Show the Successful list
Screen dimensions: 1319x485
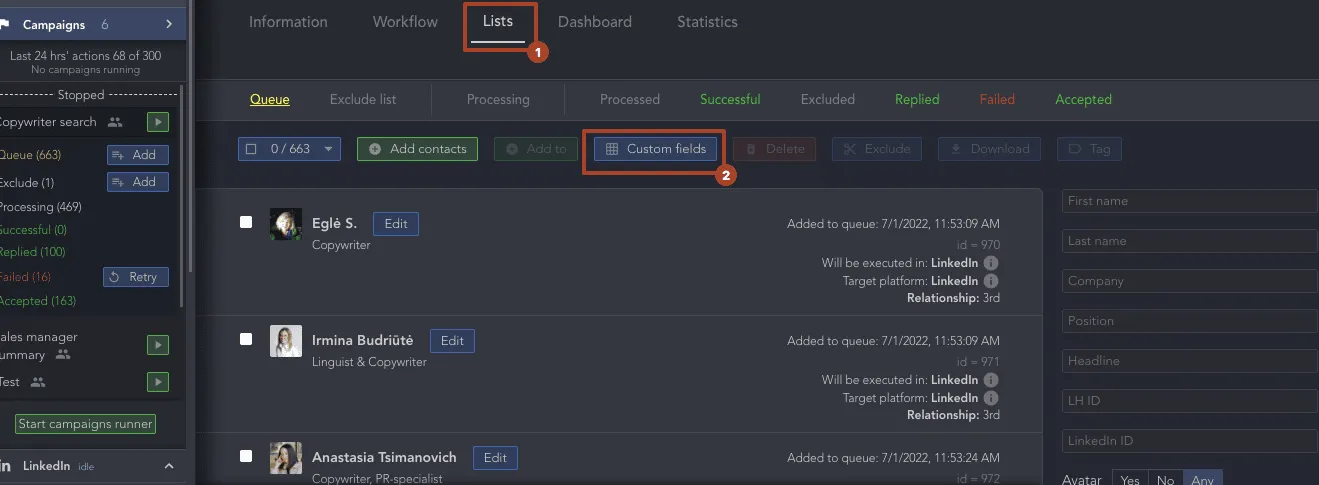[x=730, y=99]
